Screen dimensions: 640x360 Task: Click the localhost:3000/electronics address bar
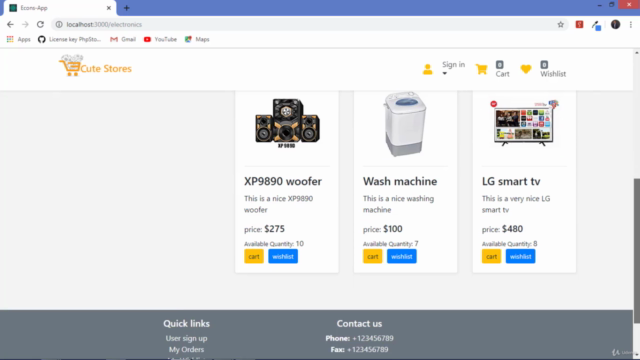pyautogui.click(x=309, y=24)
